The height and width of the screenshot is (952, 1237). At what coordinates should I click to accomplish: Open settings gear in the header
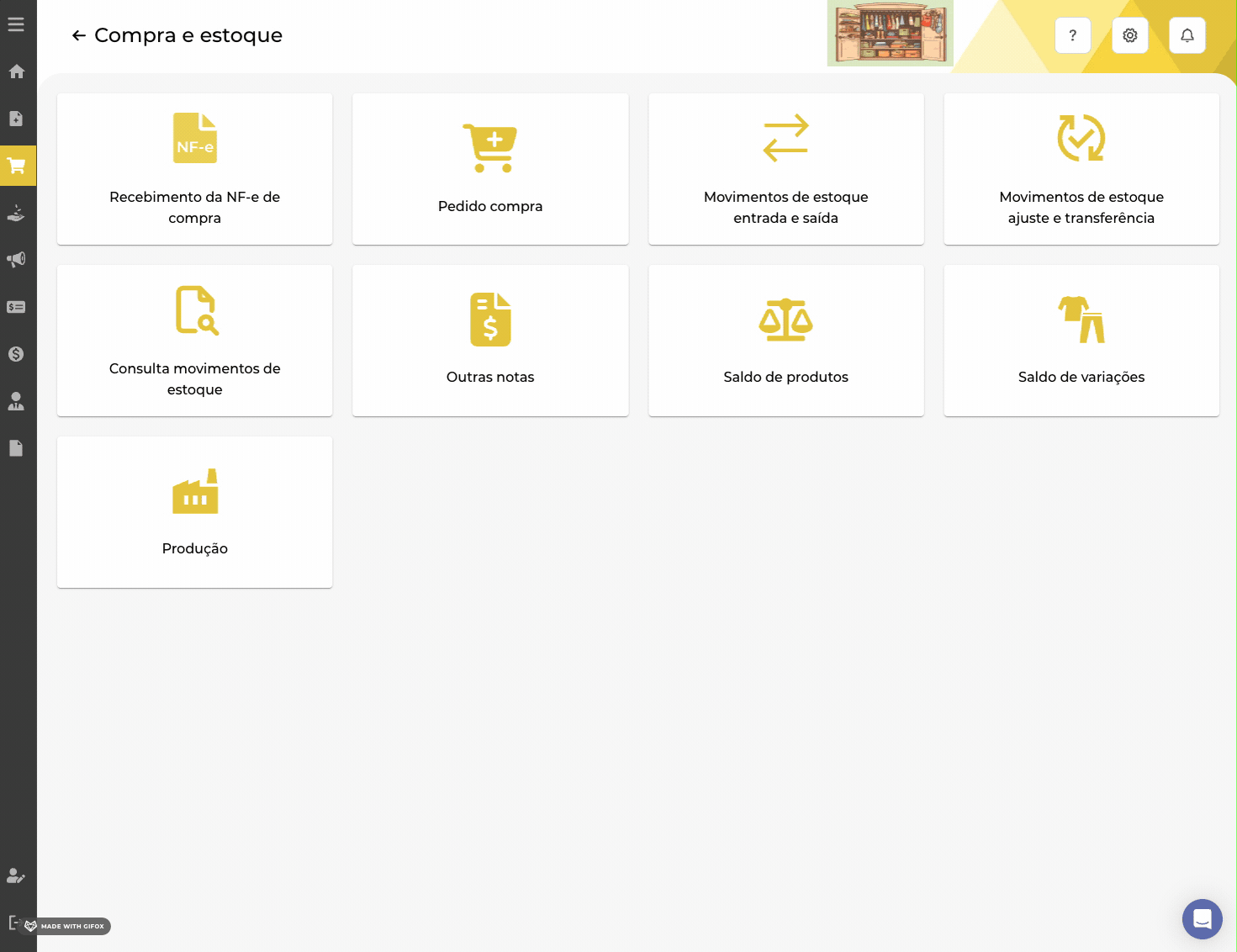(x=1129, y=35)
